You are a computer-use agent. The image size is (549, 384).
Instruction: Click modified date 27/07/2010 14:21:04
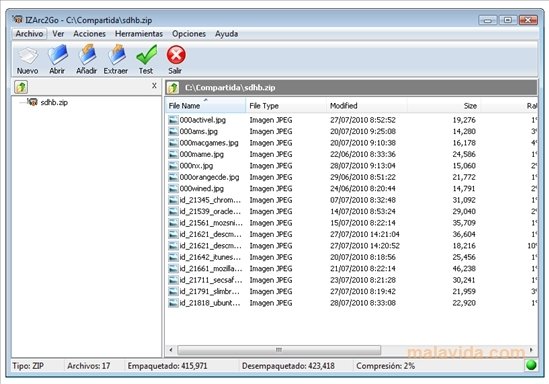point(364,235)
